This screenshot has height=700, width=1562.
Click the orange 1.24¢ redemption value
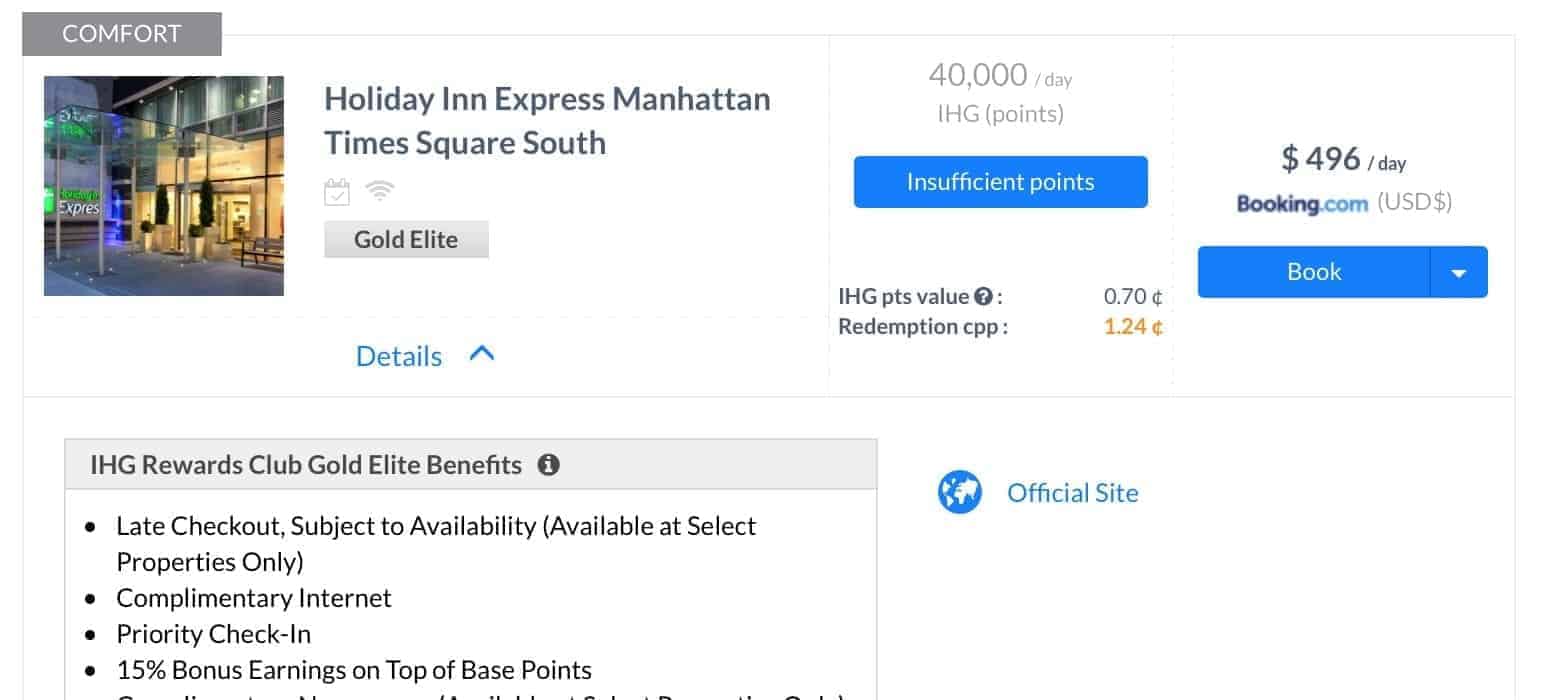1132,326
